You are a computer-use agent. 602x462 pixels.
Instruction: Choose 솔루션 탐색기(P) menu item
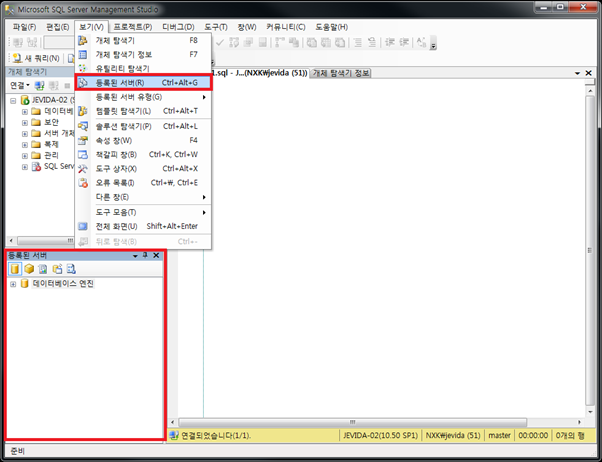pos(143,126)
